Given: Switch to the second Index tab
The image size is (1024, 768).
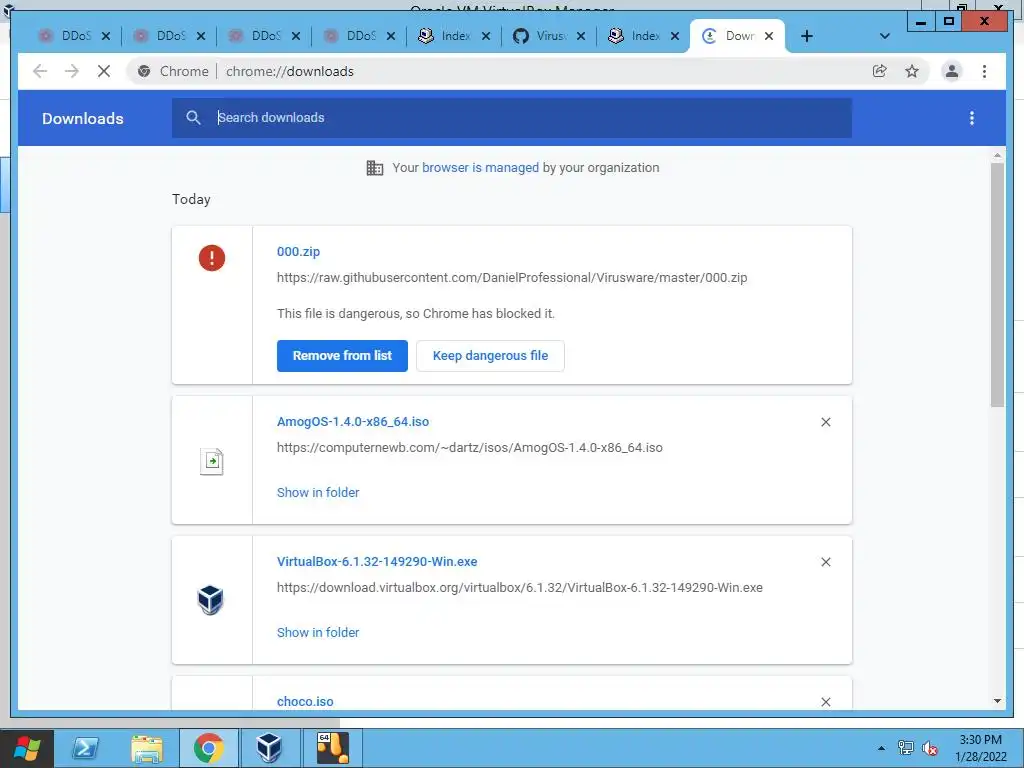Looking at the screenshot, I should (636, 36).
